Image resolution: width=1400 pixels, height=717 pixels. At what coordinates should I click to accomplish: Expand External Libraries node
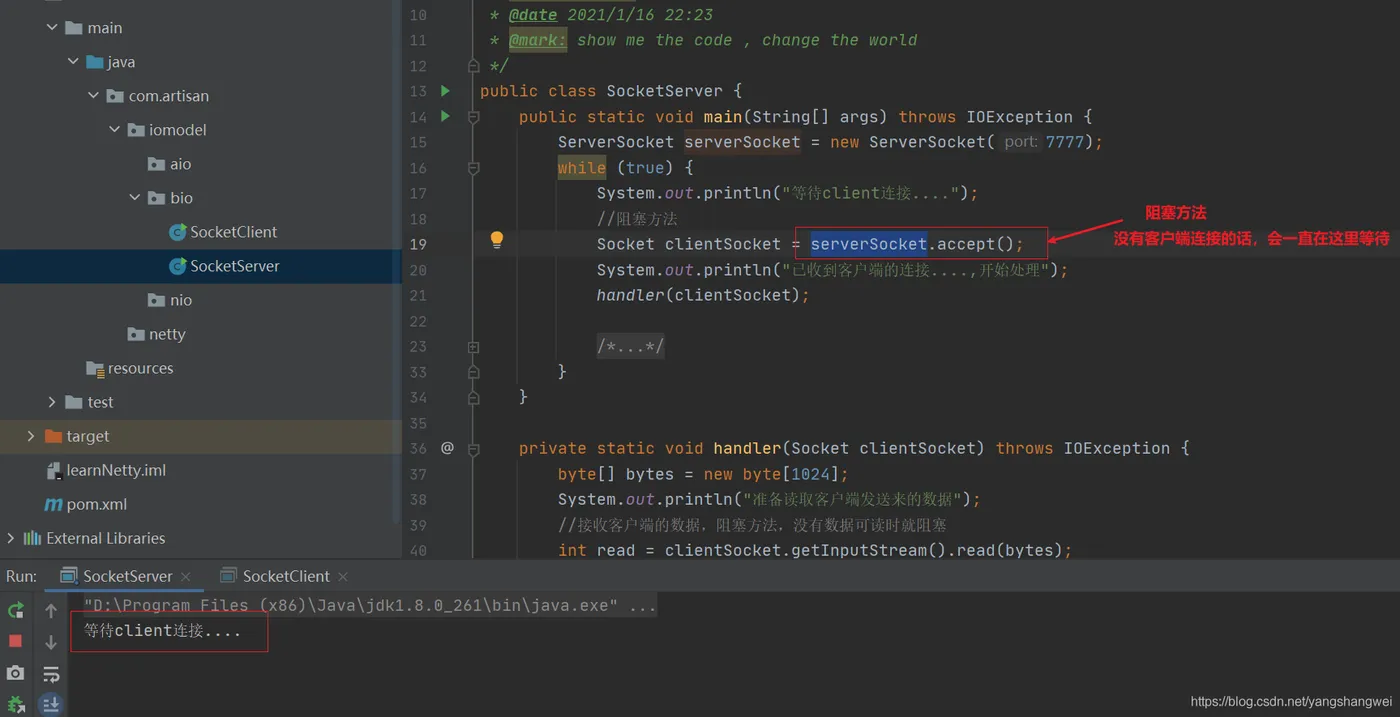tap(11, 538)
